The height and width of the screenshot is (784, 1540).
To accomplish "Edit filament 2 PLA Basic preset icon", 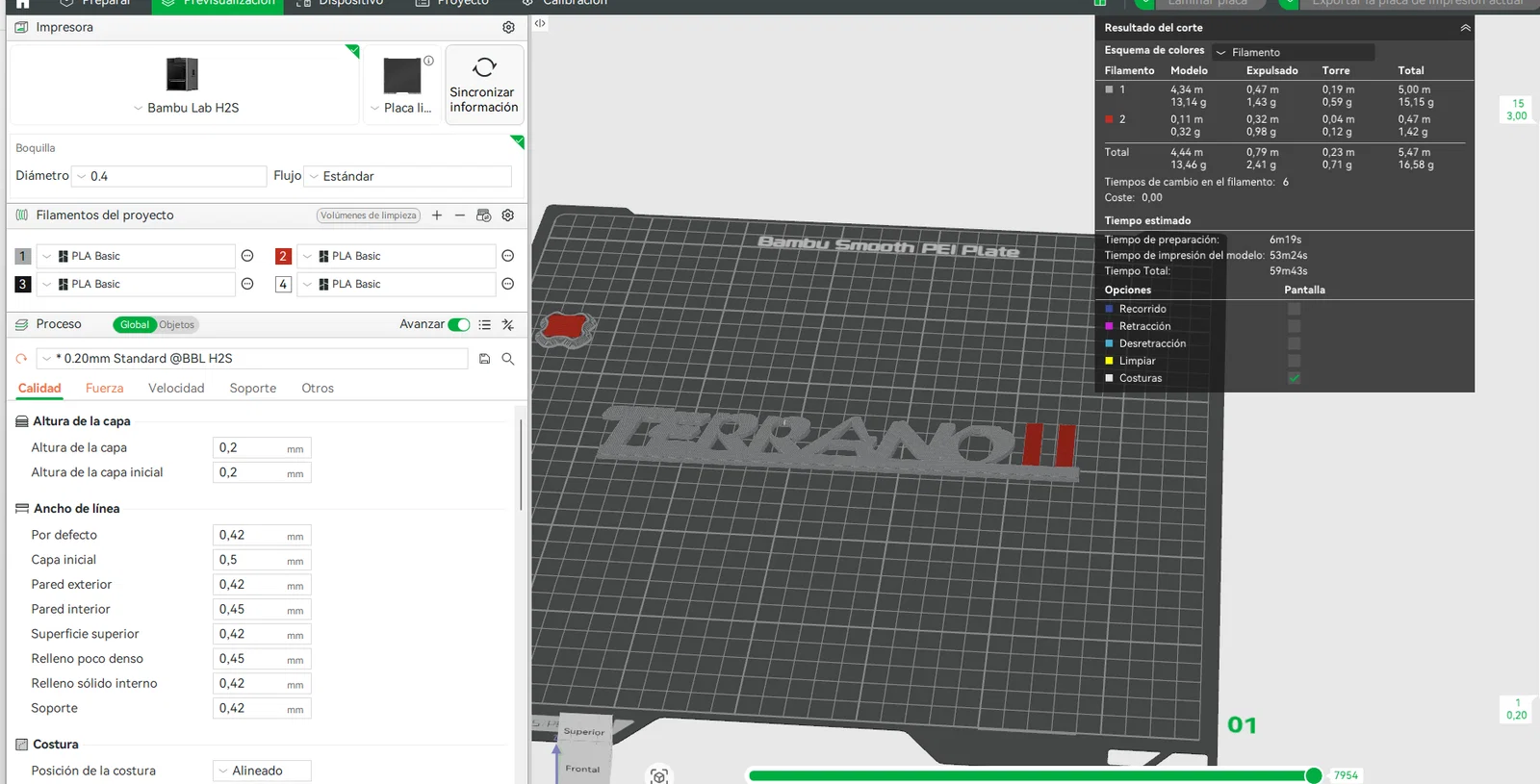I will pyautogui.click(x=508, y=256).
